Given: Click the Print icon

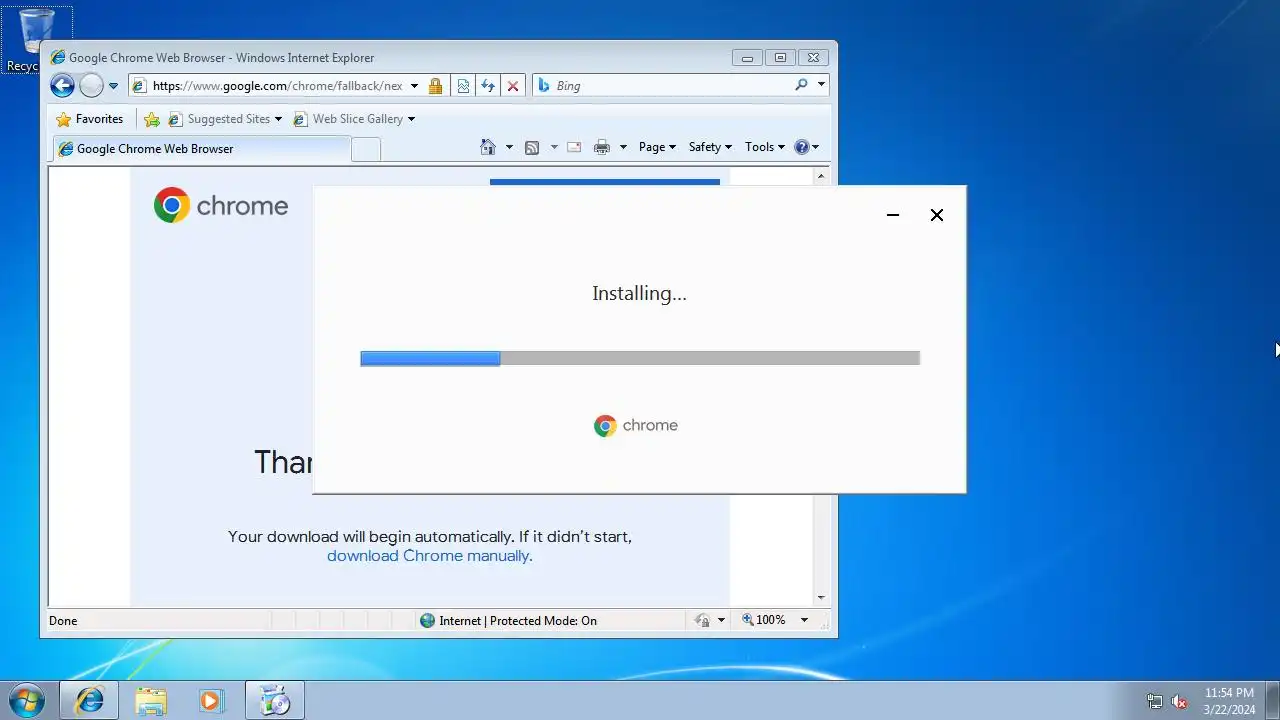Looking at the screenshot, I should tap(602, 147).
